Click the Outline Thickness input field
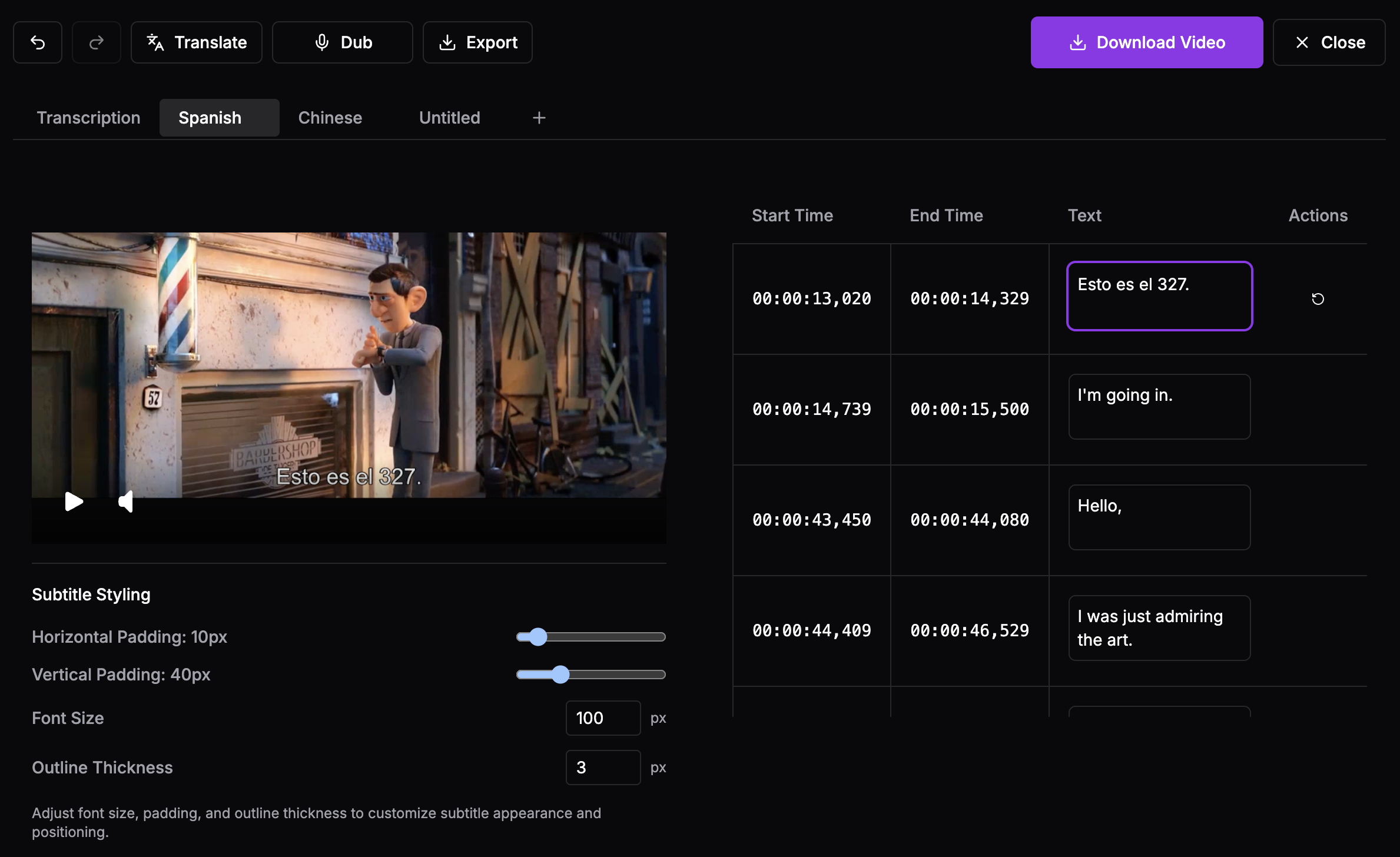 pyautogui.click(x=603, y=768)
